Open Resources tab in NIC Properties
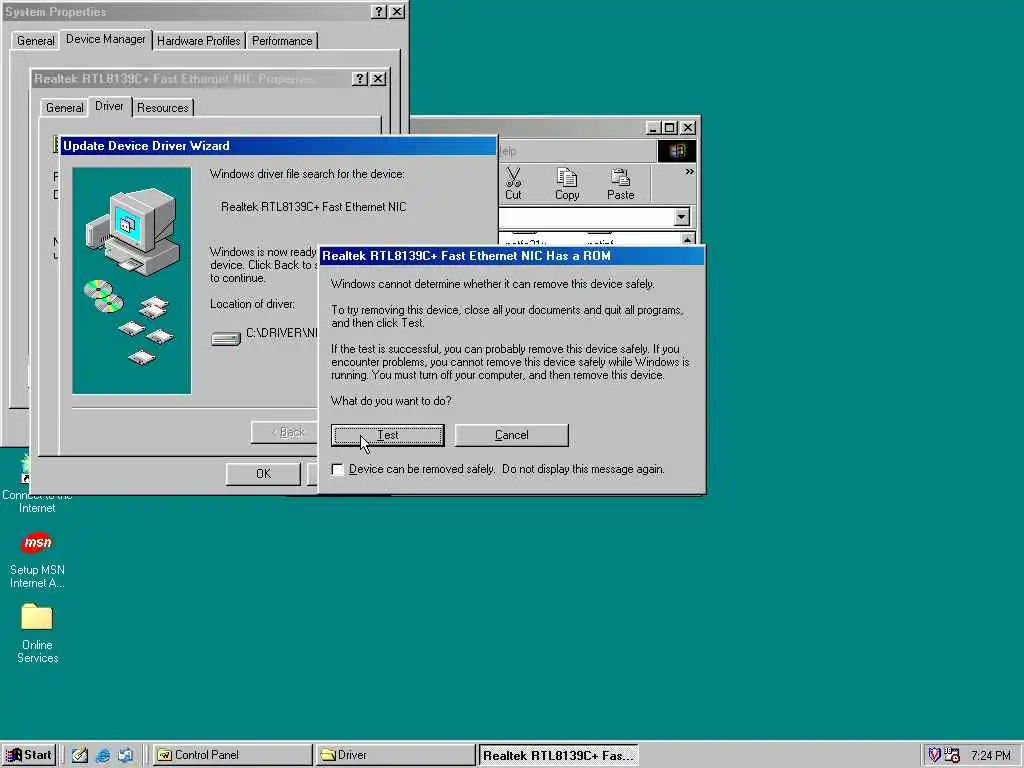Screen dimensions: 1024x768 pos(163,108)
